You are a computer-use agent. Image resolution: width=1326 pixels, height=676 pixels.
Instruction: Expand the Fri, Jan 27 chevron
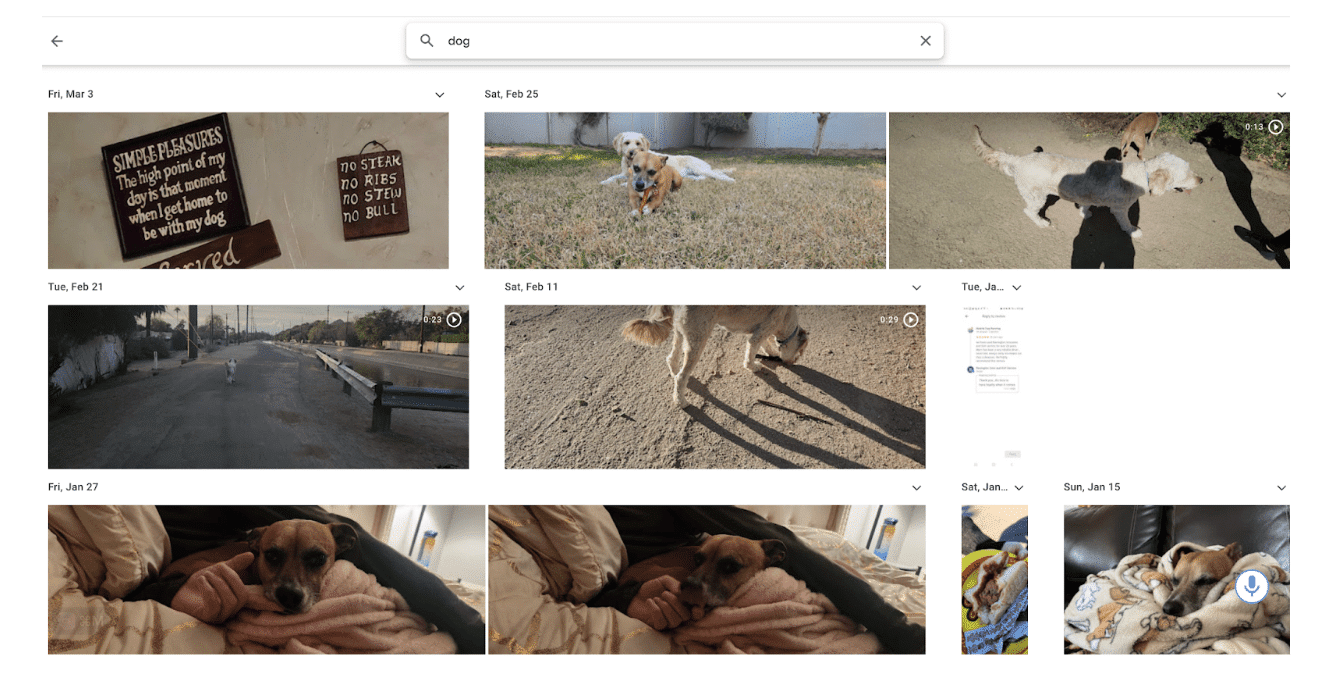(x=916, y=488)
